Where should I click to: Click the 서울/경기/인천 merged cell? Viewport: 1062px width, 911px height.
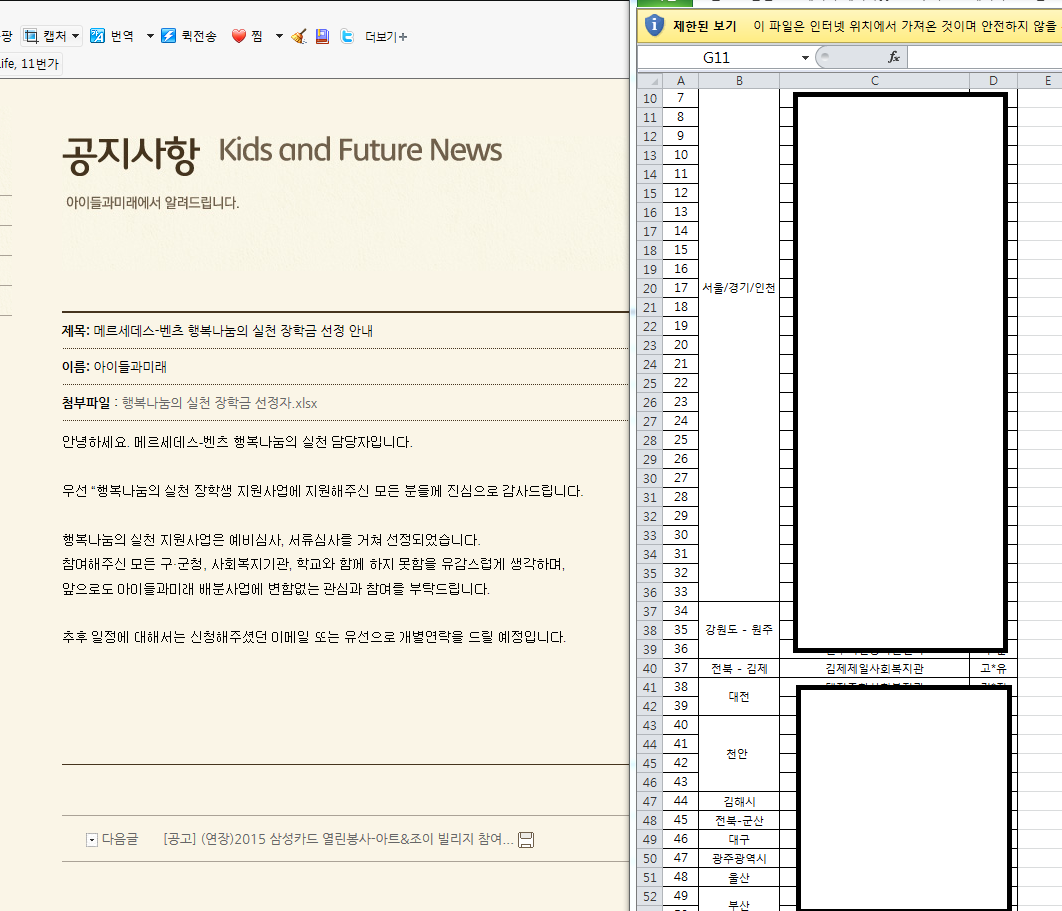coord(739,288)
